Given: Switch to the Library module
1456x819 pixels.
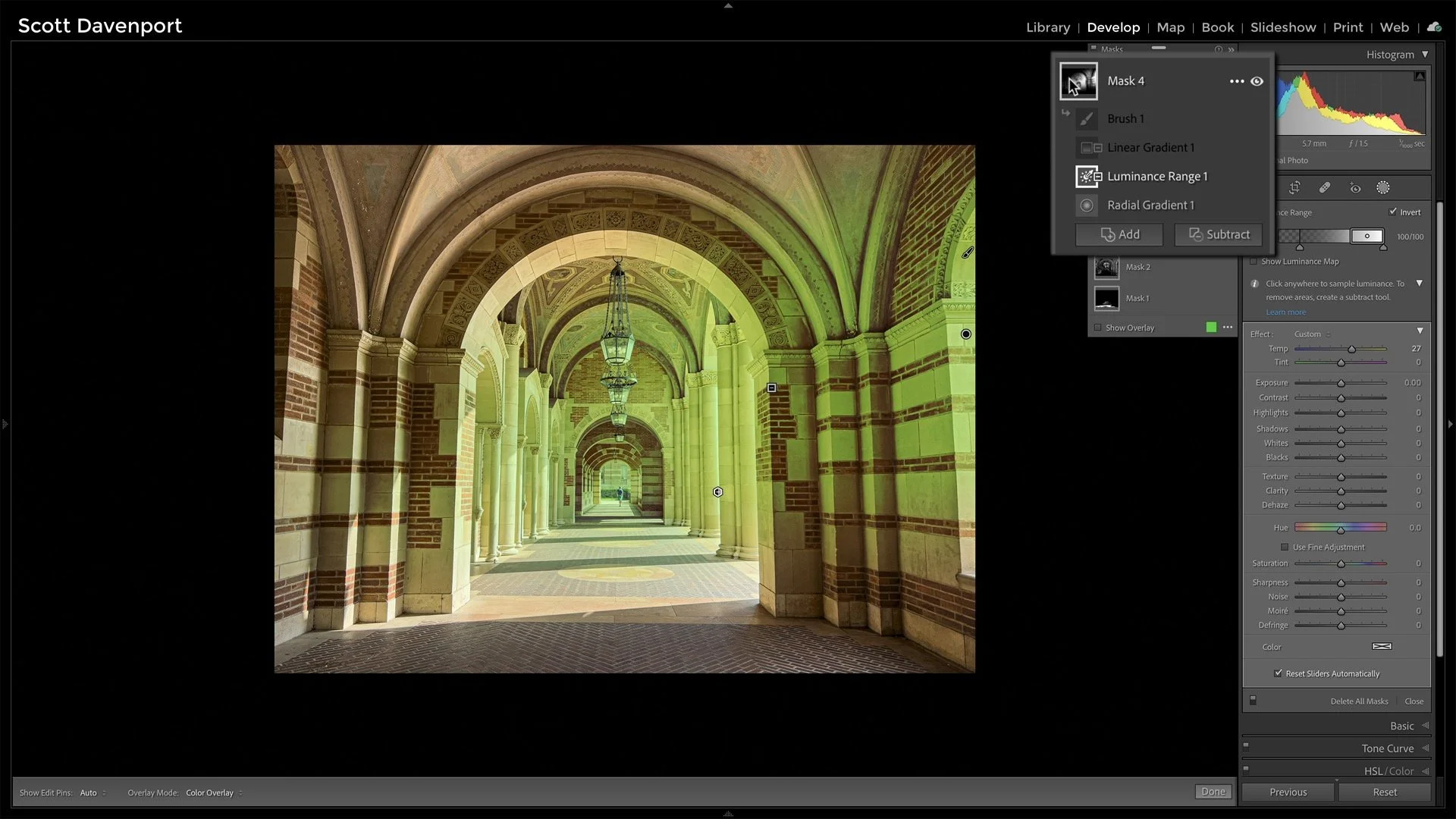Looking at the screenshot, I should click(1048, 27).
